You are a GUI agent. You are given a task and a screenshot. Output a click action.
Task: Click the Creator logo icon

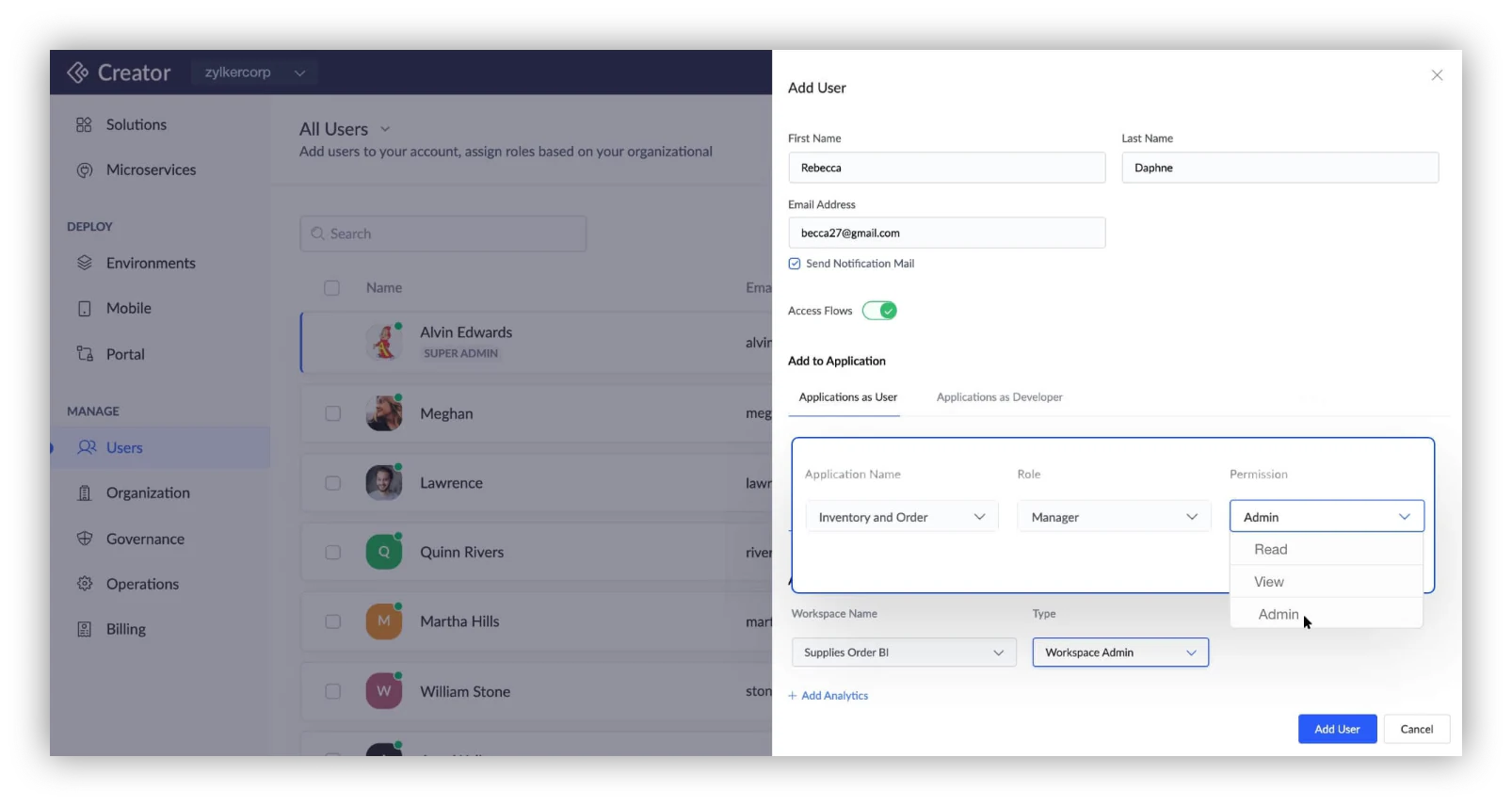coord(77,73)
